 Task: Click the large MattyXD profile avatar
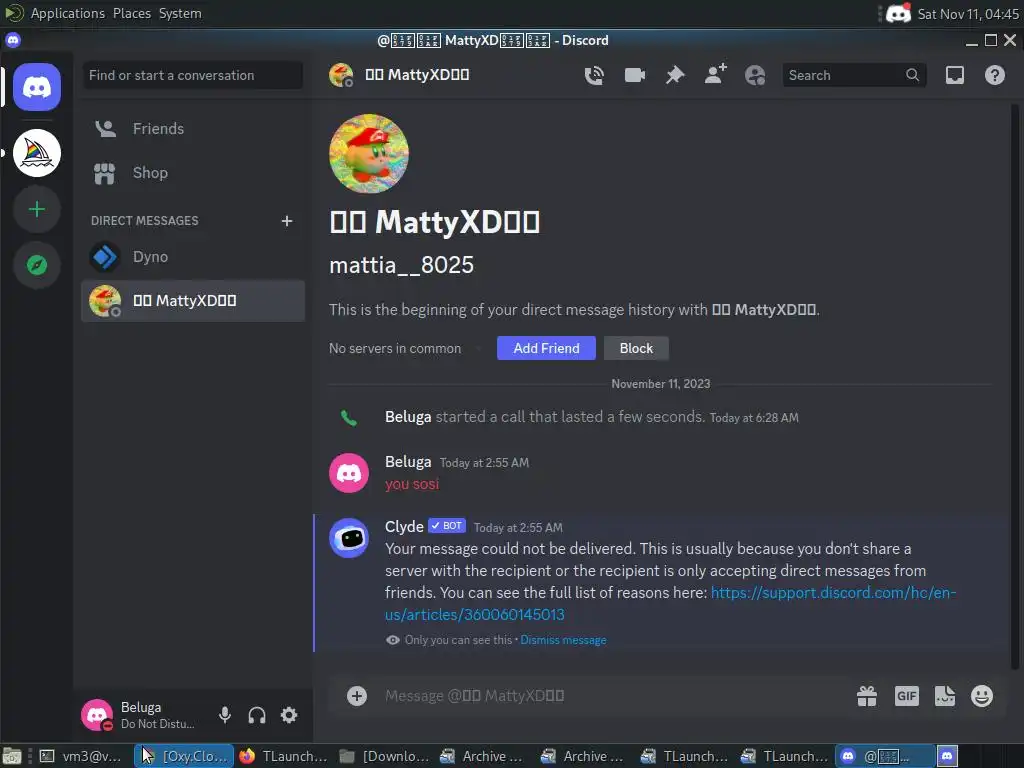tap(369, 154)
